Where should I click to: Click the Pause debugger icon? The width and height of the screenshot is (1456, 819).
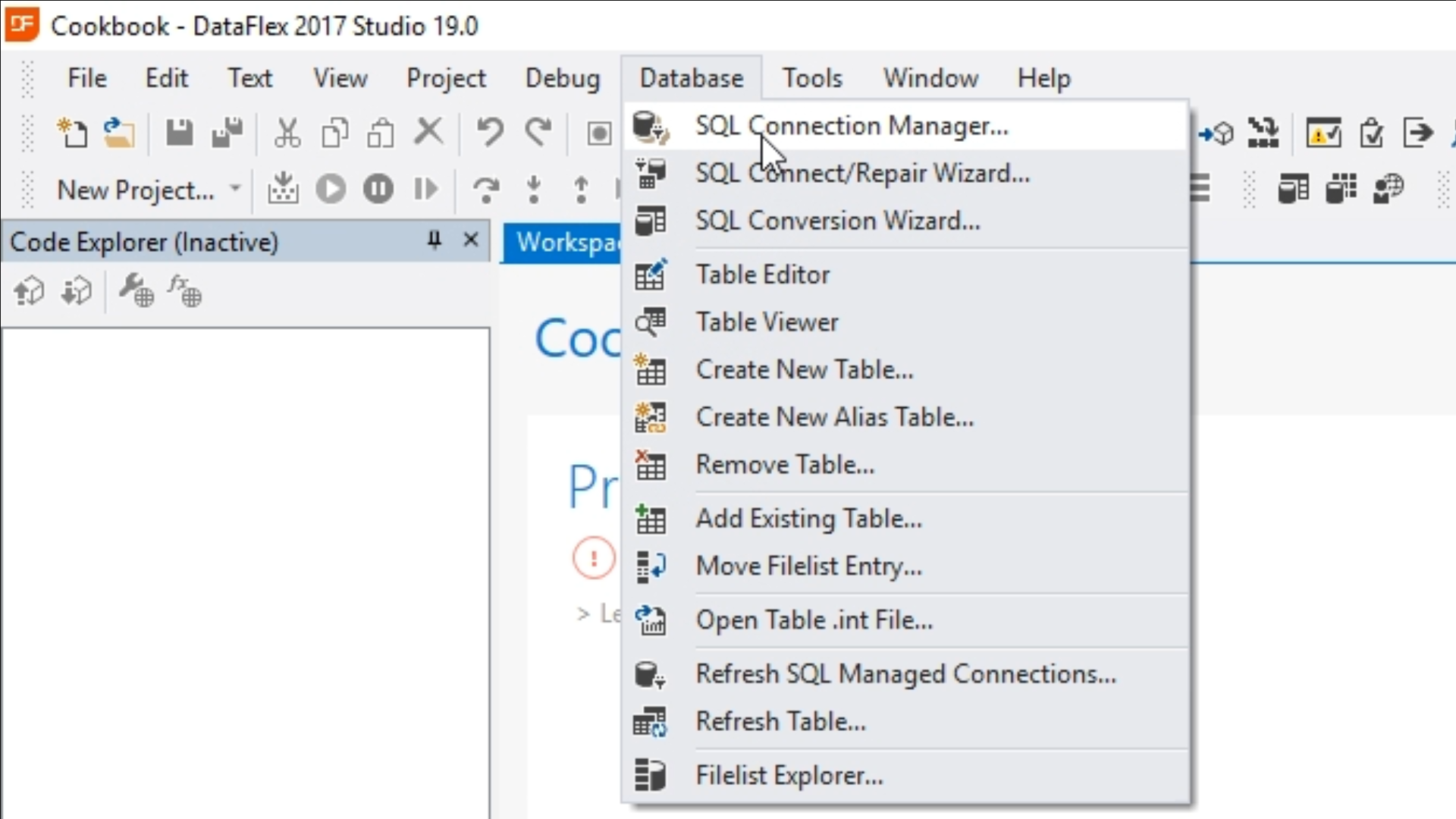coord(378,189)
